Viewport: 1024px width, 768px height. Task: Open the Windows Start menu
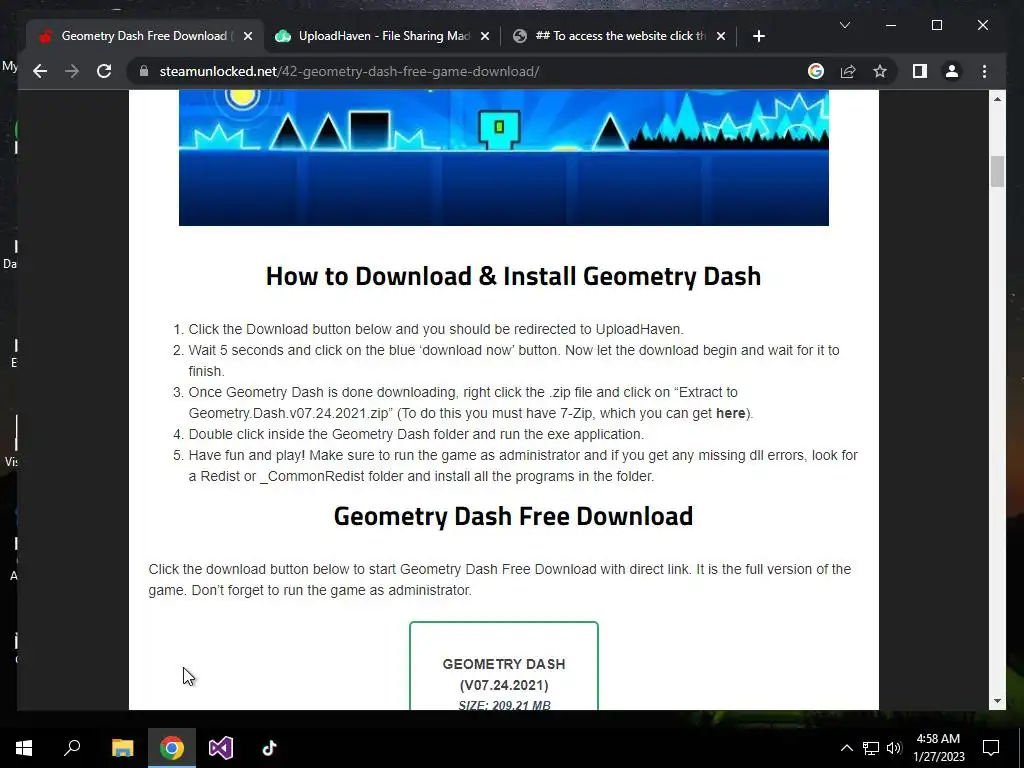(x=24, y=748)
